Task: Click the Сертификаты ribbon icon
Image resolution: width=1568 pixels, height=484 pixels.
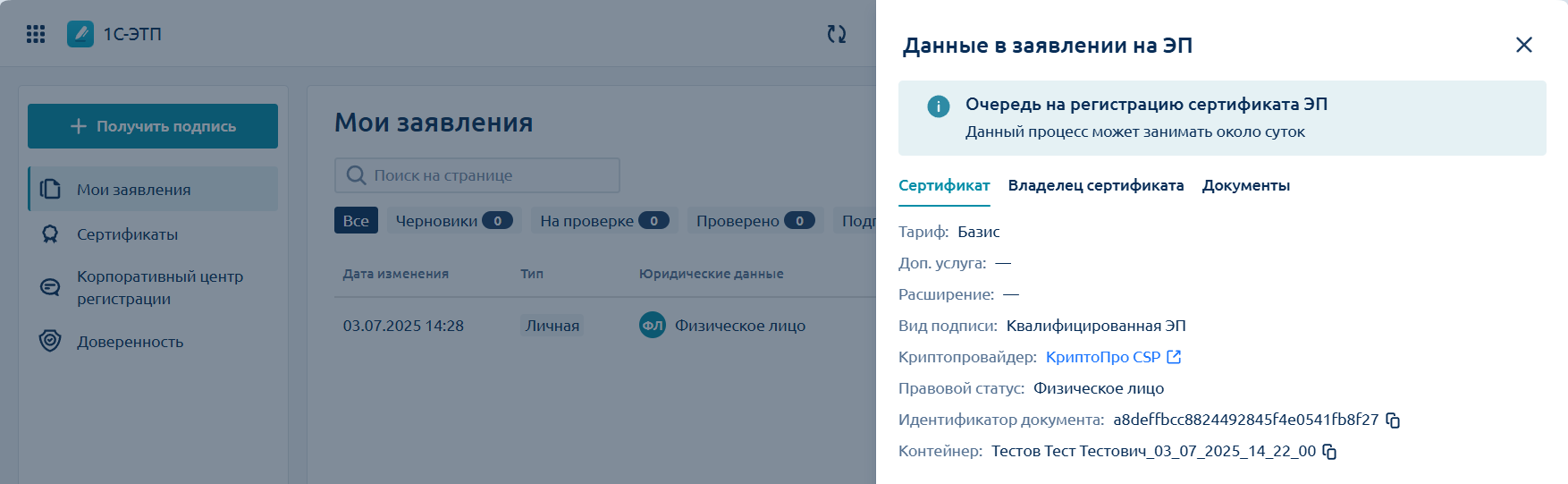Action: [50, 234]
